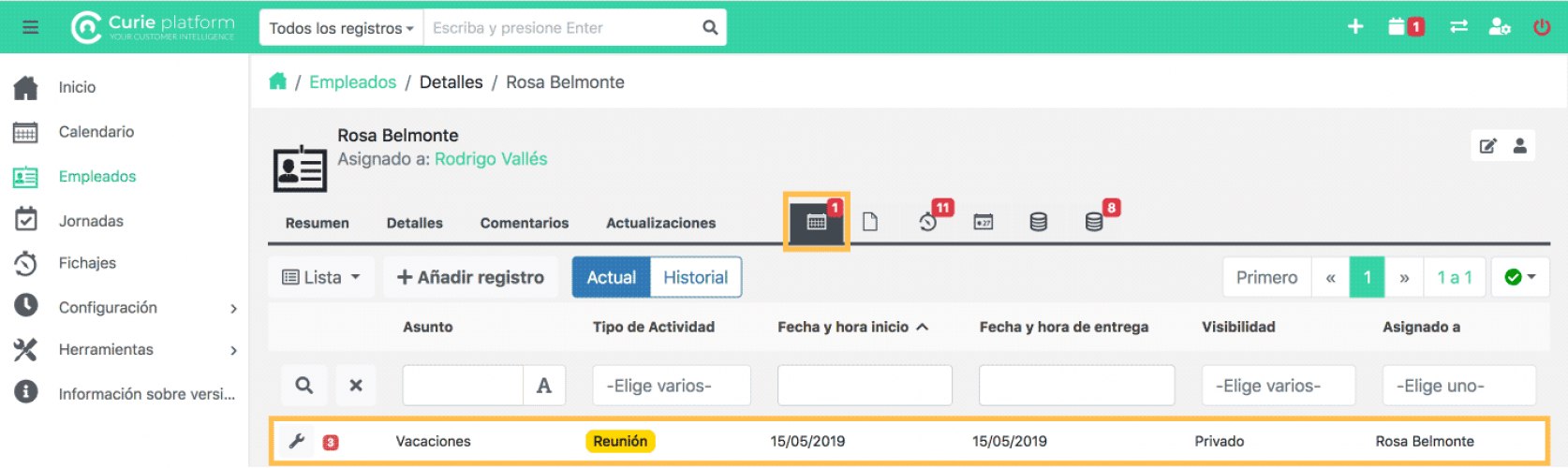Open the document tab icon
The height and width of the screenshot is (468, 1568).
coord(870,222)
